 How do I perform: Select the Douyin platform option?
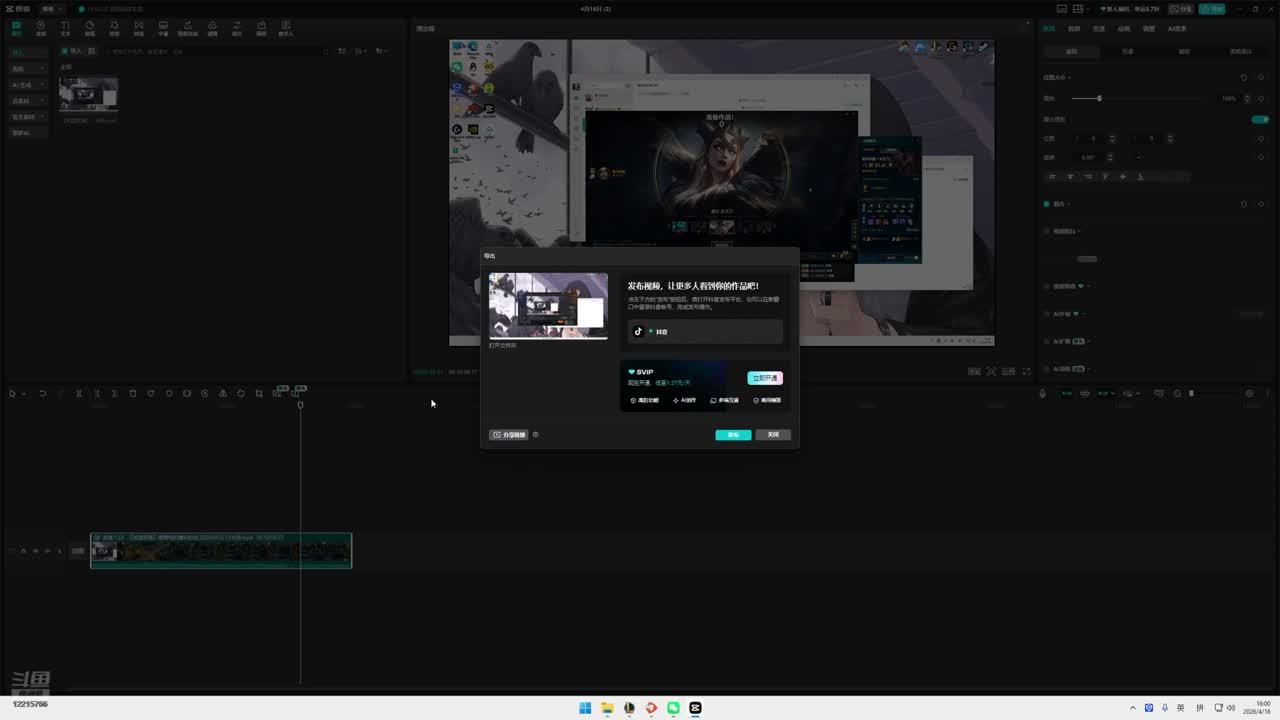(705, 331)
